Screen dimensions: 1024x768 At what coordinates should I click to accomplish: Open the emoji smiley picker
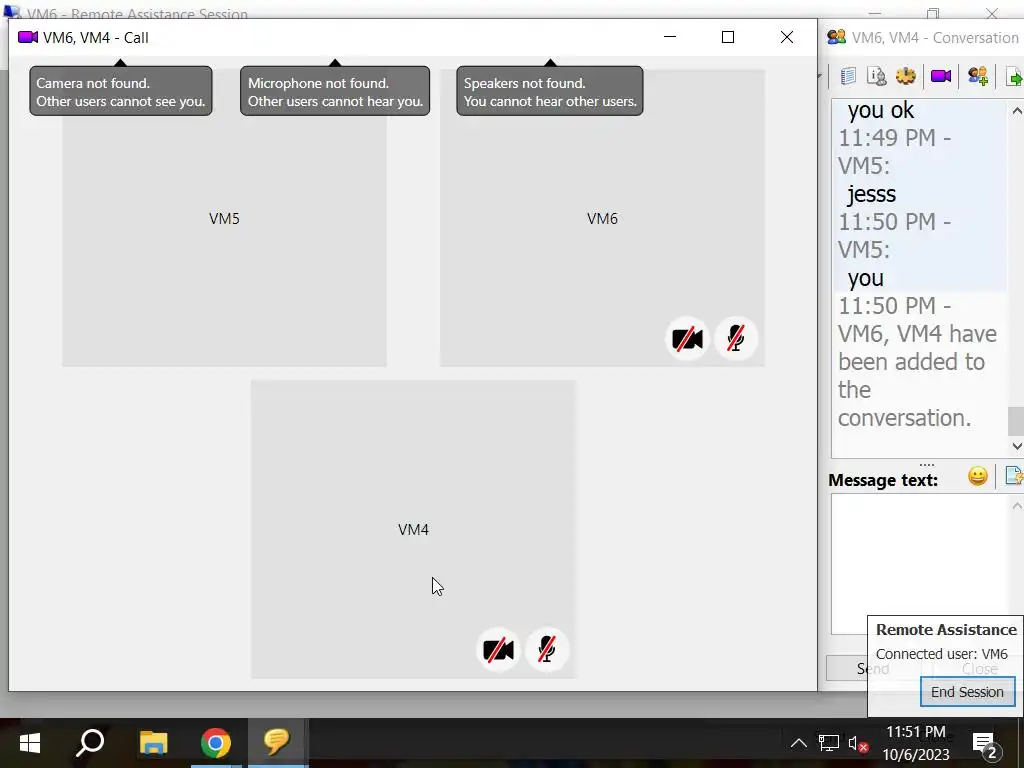(x=978, y=476)
